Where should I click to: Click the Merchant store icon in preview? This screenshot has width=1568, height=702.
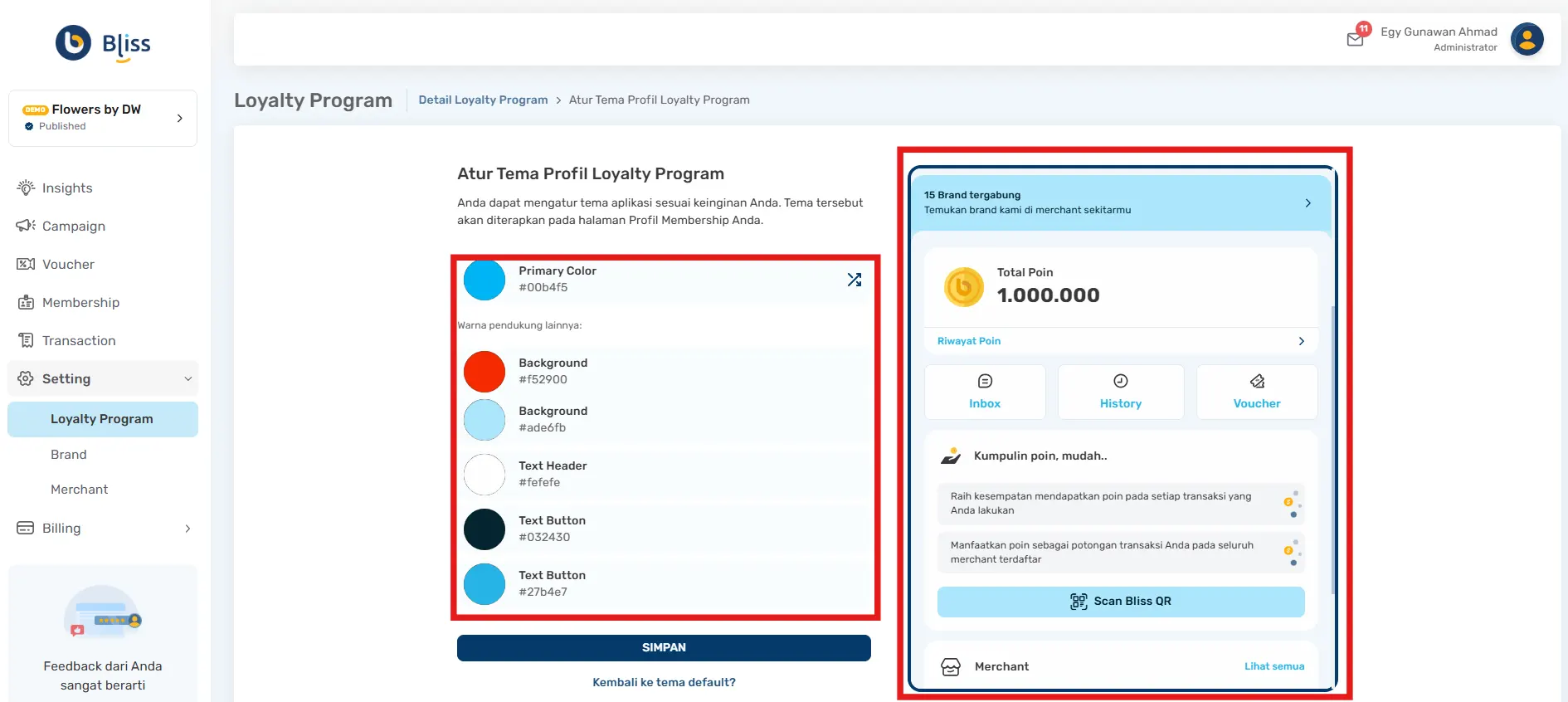point(951,666)
